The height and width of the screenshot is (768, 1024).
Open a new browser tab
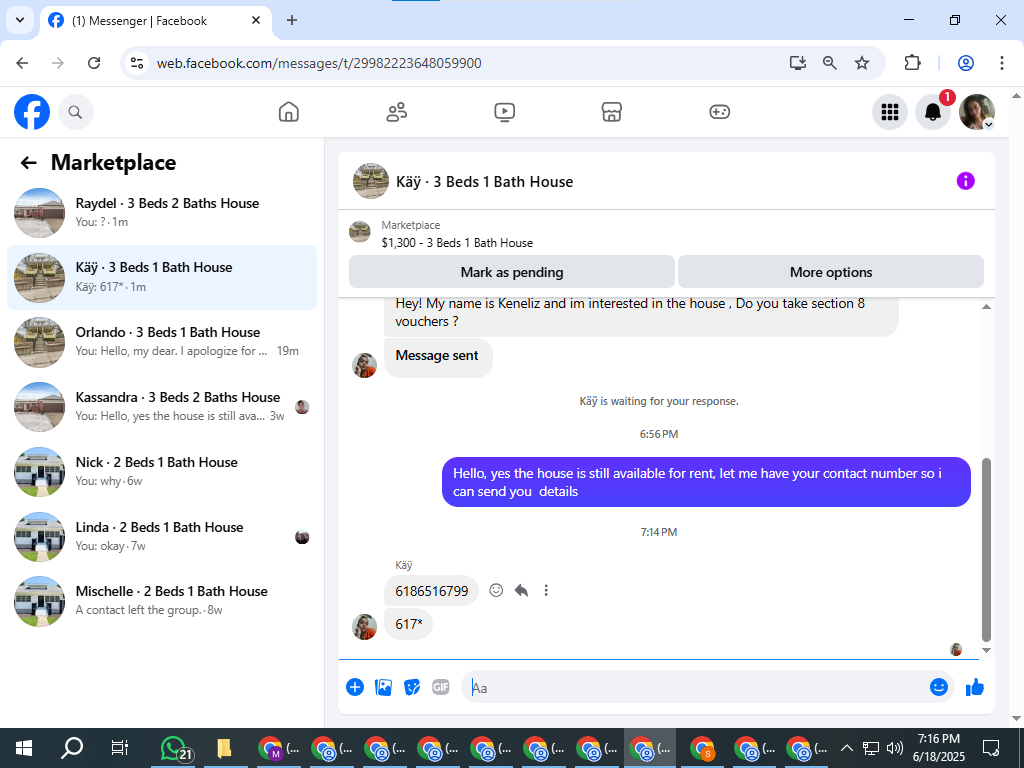[x=292, y=20]
